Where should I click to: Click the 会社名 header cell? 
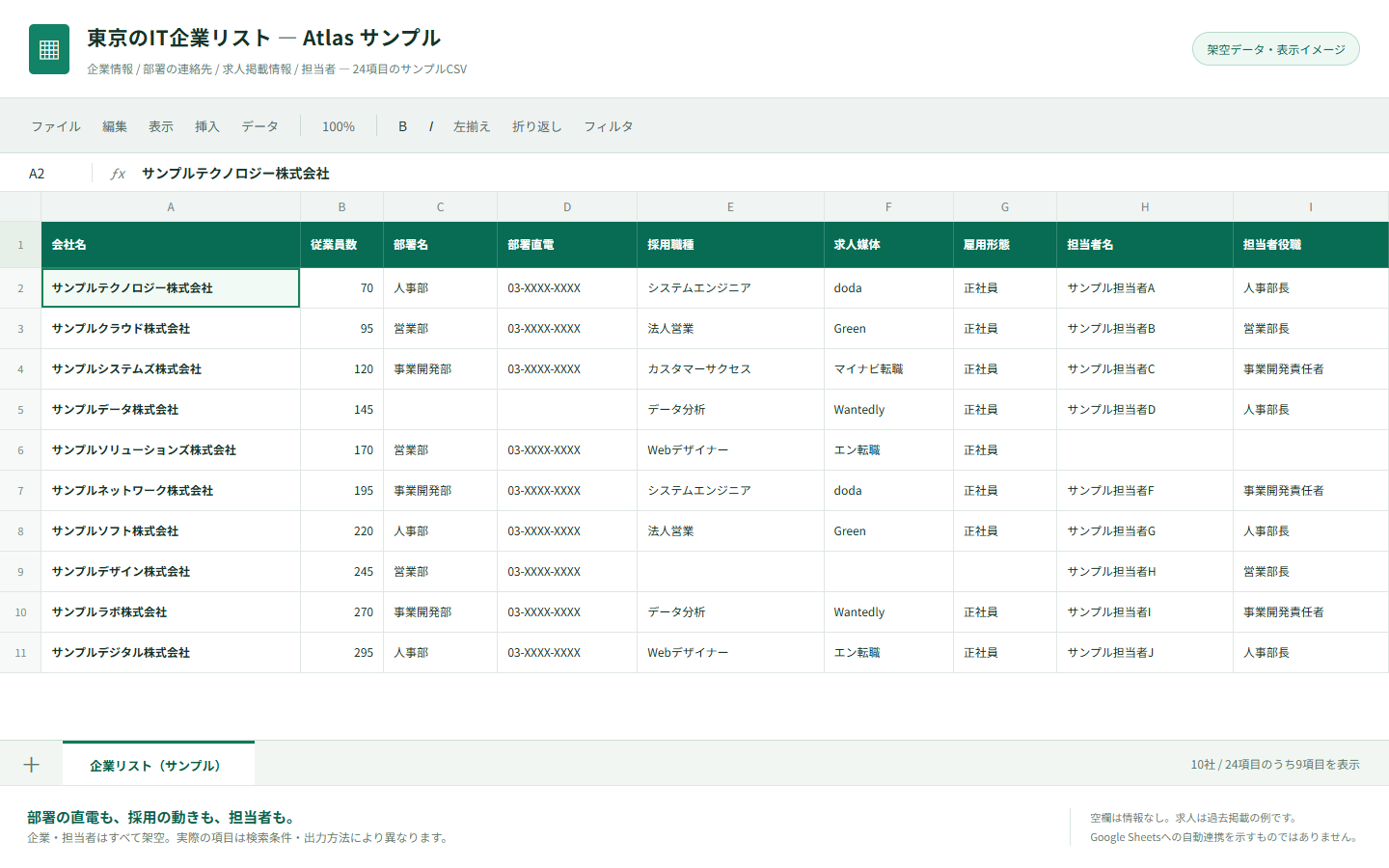171,245
